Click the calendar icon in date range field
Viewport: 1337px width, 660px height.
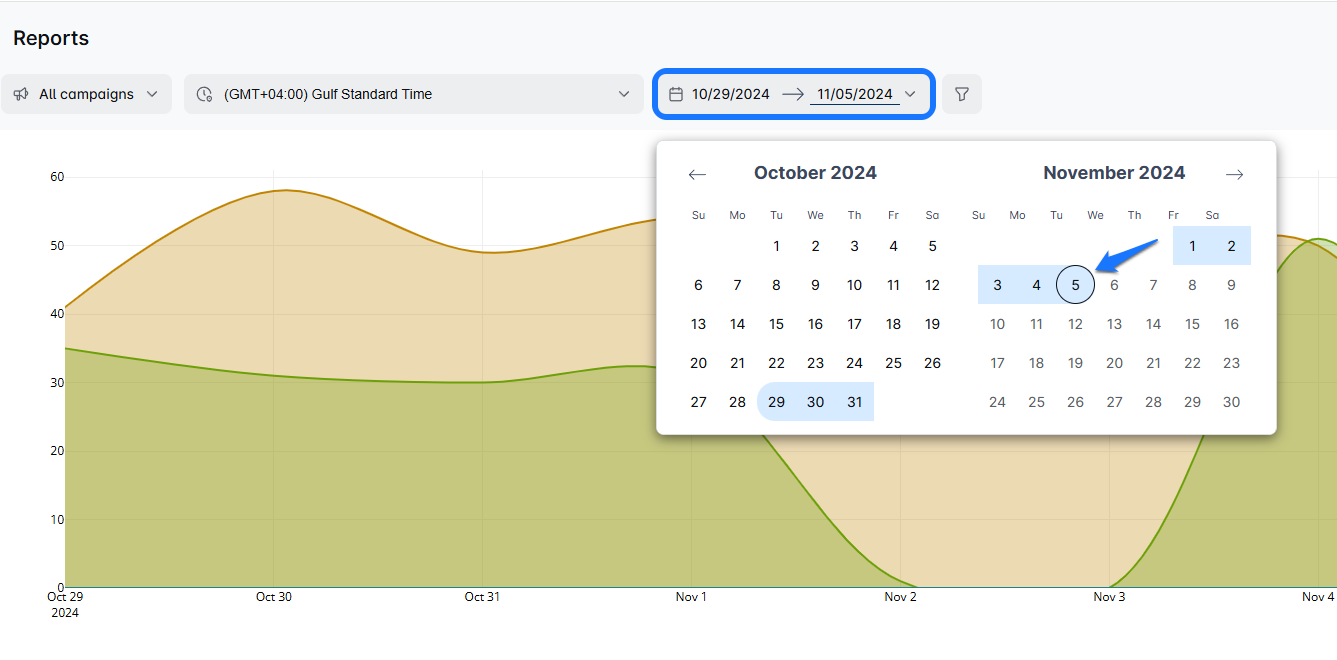(x=676, y=94)
